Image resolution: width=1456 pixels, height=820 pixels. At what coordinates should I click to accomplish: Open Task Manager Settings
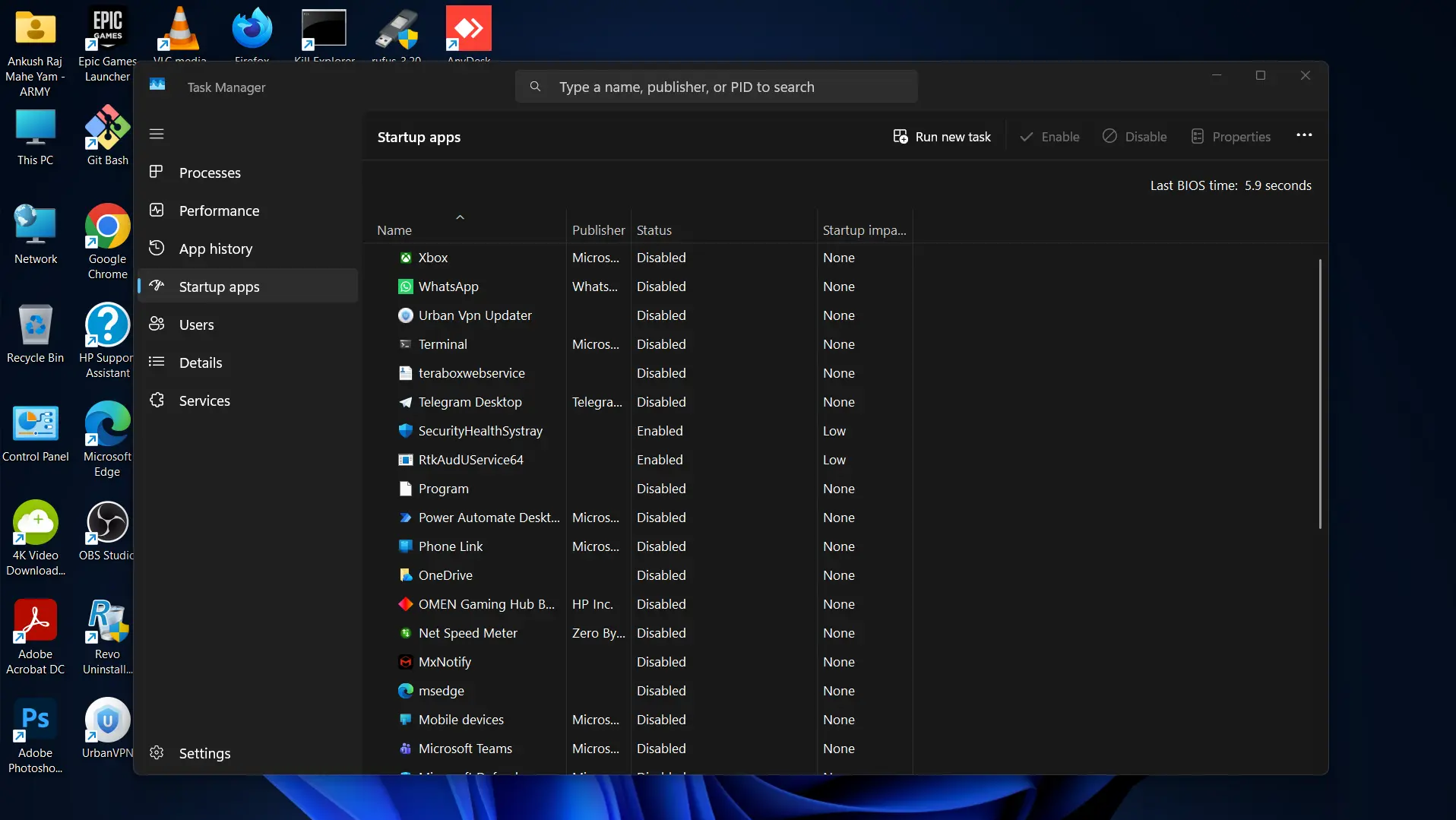click(x=248, y=753)
